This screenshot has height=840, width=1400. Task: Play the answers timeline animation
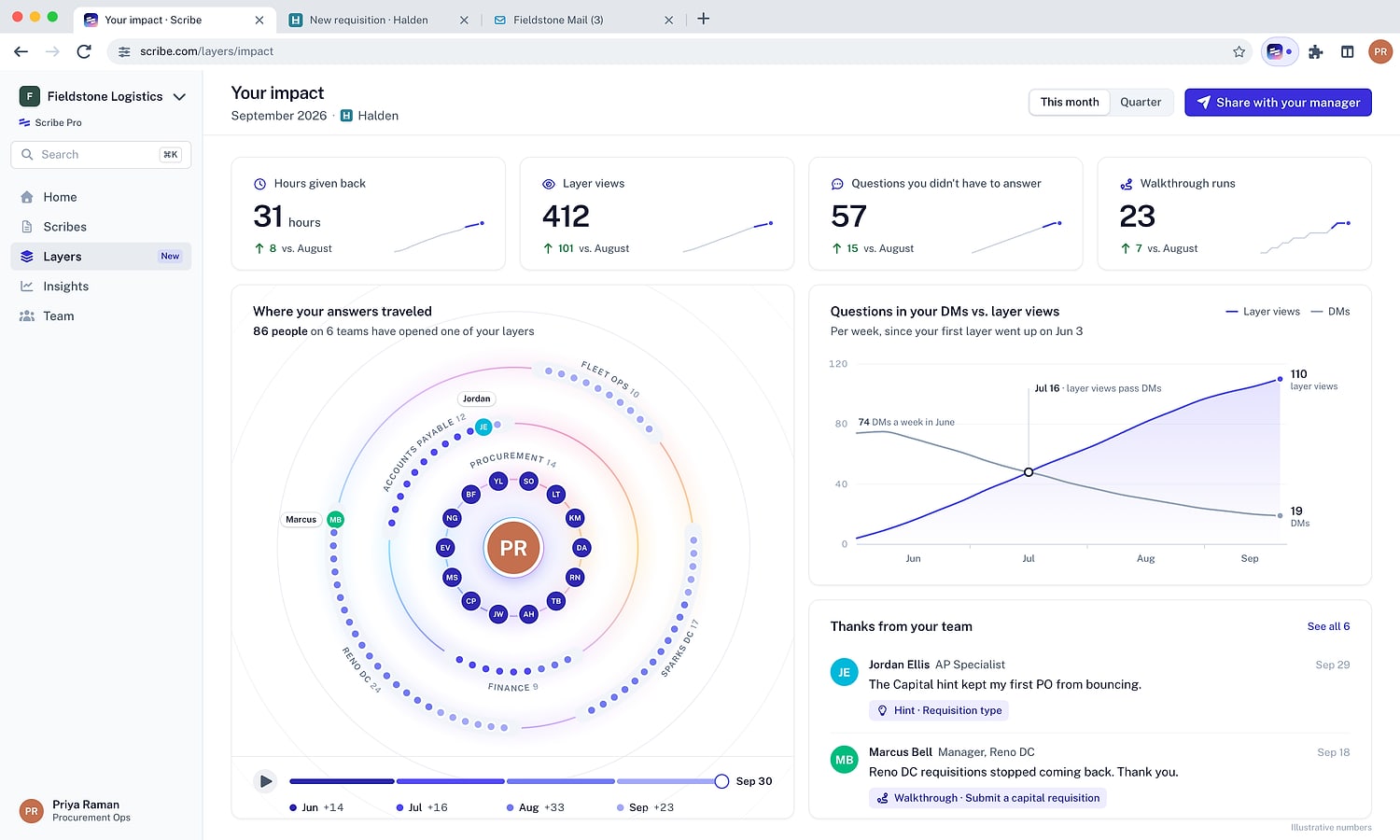266,781
